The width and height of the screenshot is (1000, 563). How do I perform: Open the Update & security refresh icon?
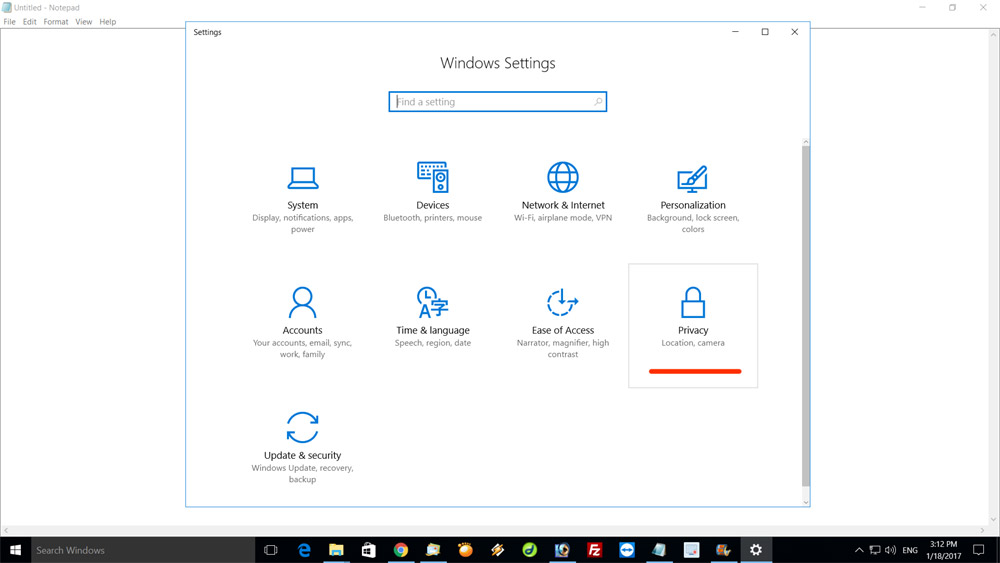[302, 427]
